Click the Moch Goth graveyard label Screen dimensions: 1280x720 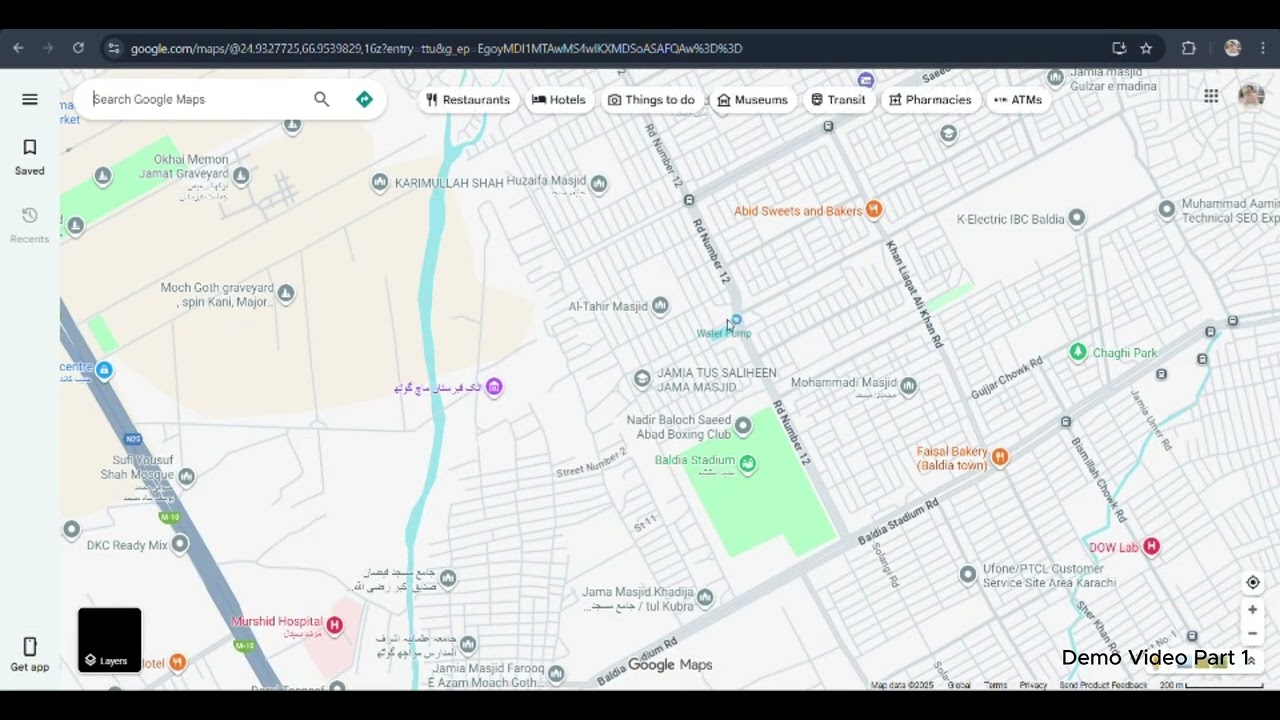coord(217,295)
